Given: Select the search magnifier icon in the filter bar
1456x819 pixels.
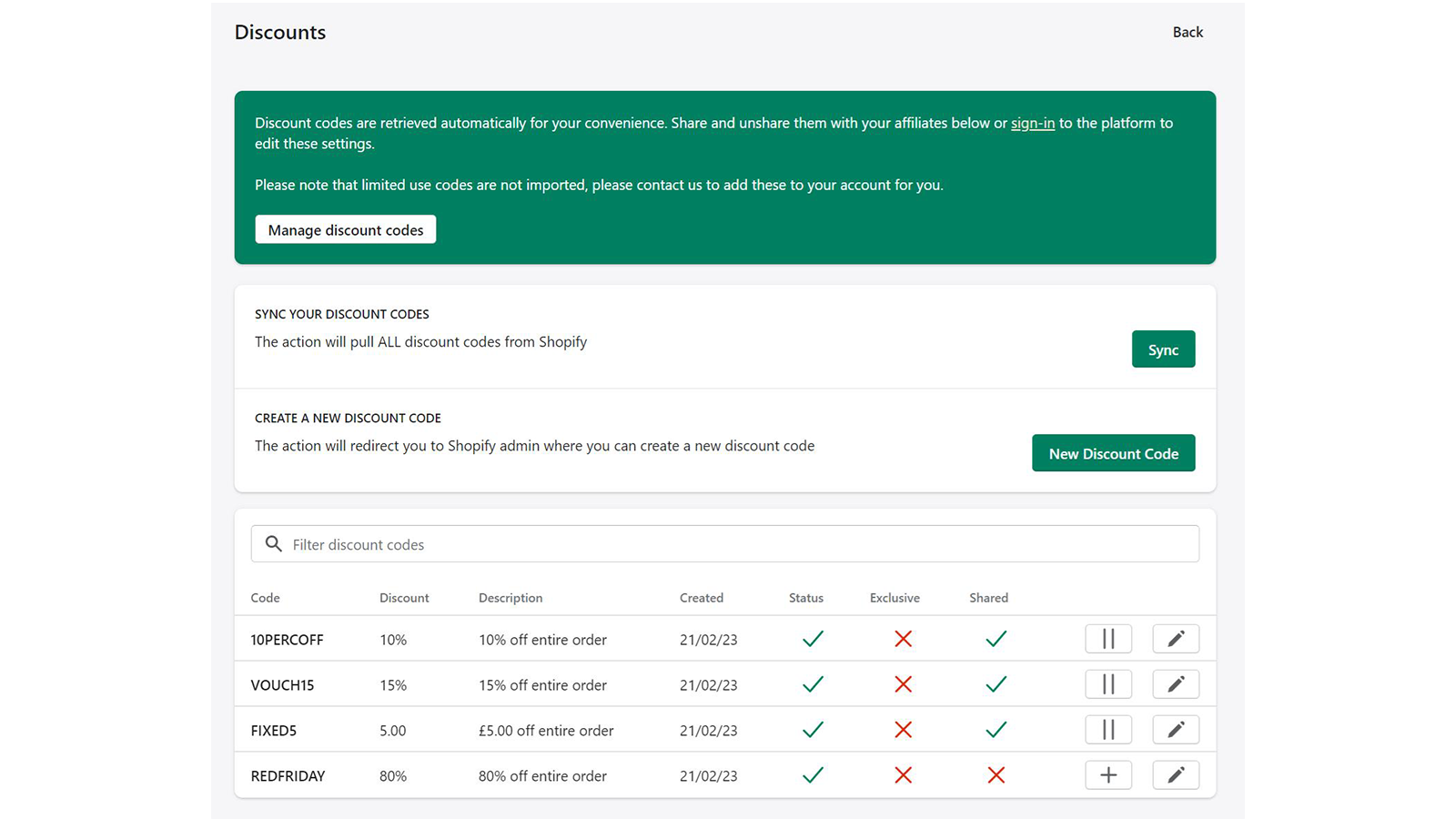Looking at the screenshot, I should click(273, 543).
